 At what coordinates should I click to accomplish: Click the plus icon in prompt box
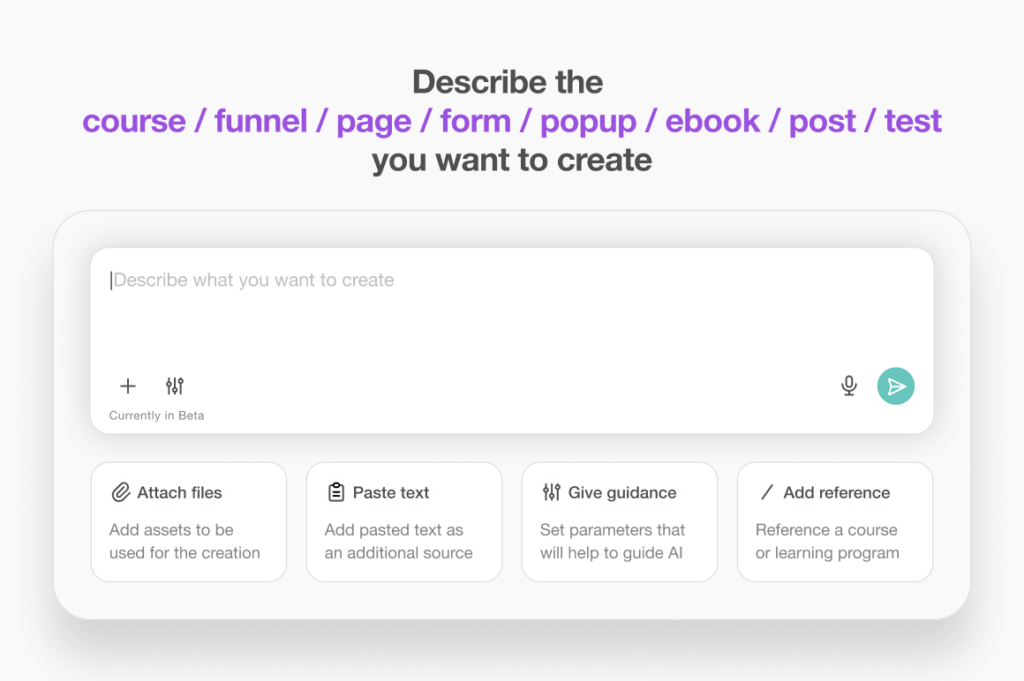[x=128, y=386]
